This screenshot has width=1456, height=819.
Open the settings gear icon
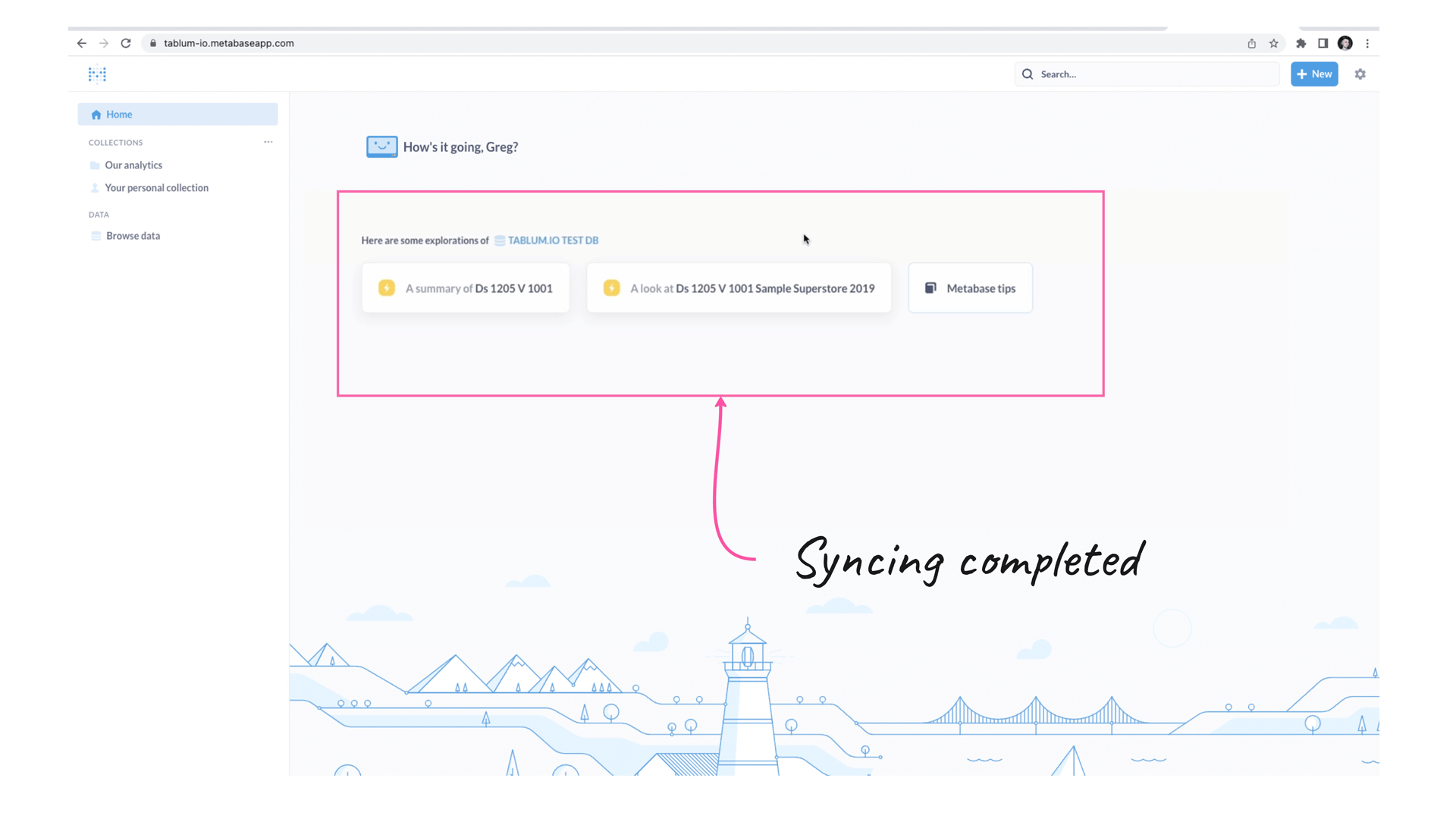coord(1360,74)
